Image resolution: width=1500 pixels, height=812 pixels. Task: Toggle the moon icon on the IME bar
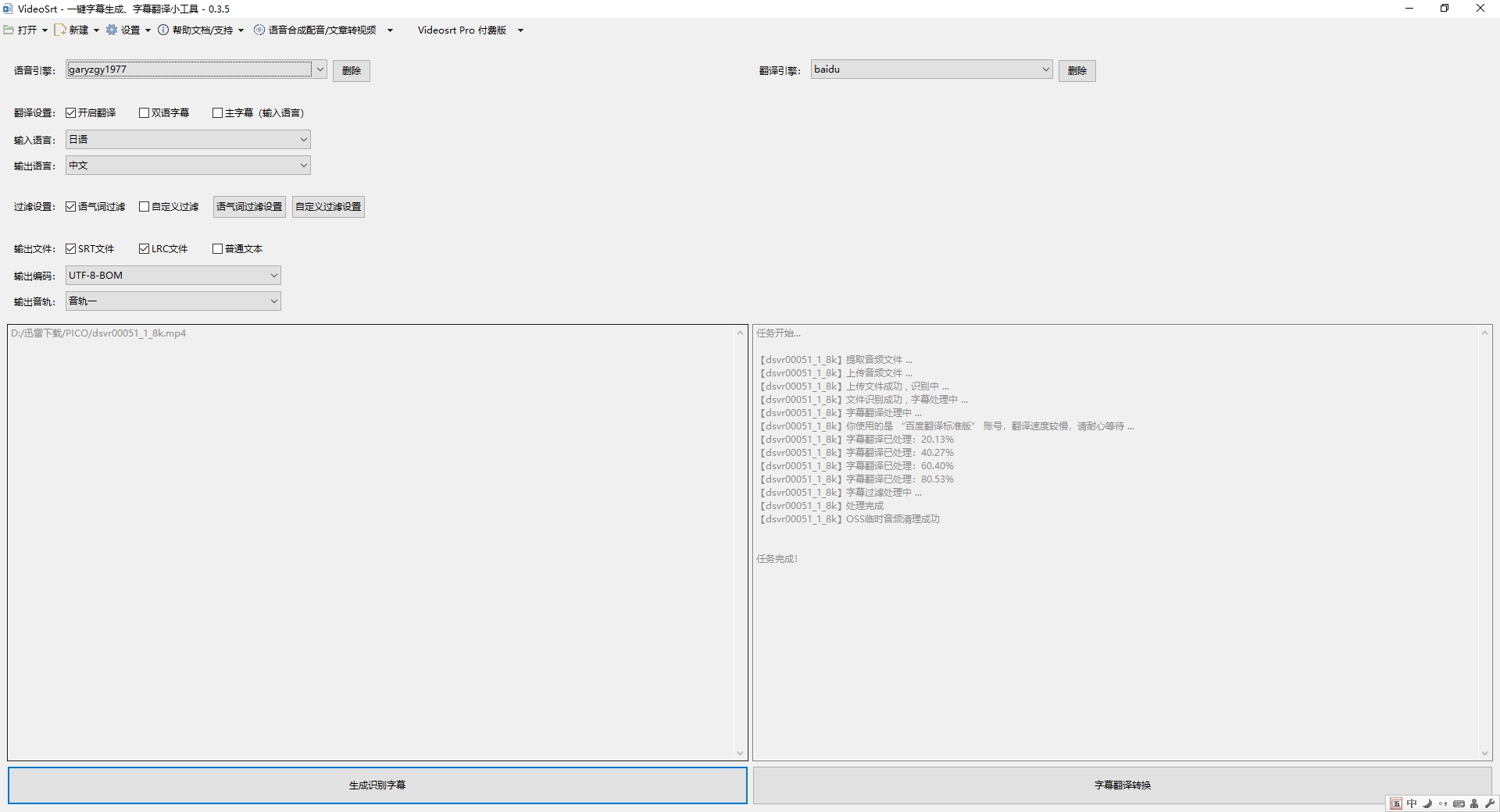coord(1427,803)
